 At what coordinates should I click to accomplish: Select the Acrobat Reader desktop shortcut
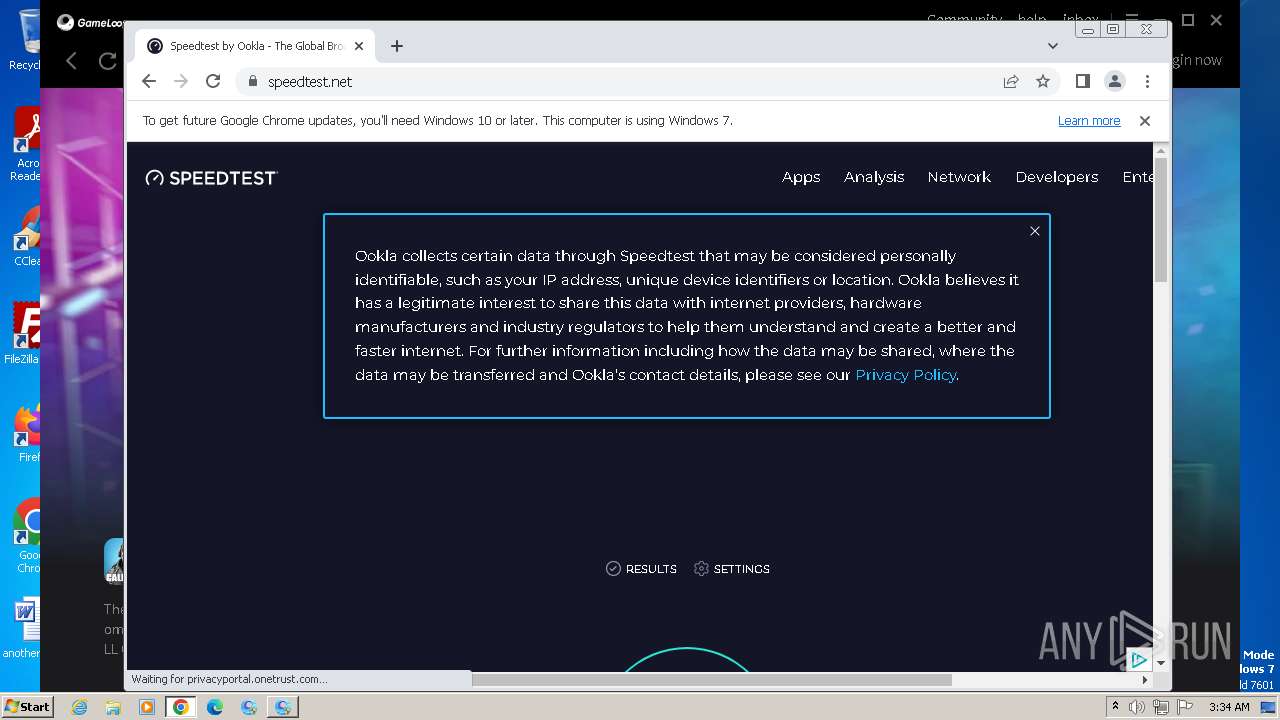(x=24, y=145)
